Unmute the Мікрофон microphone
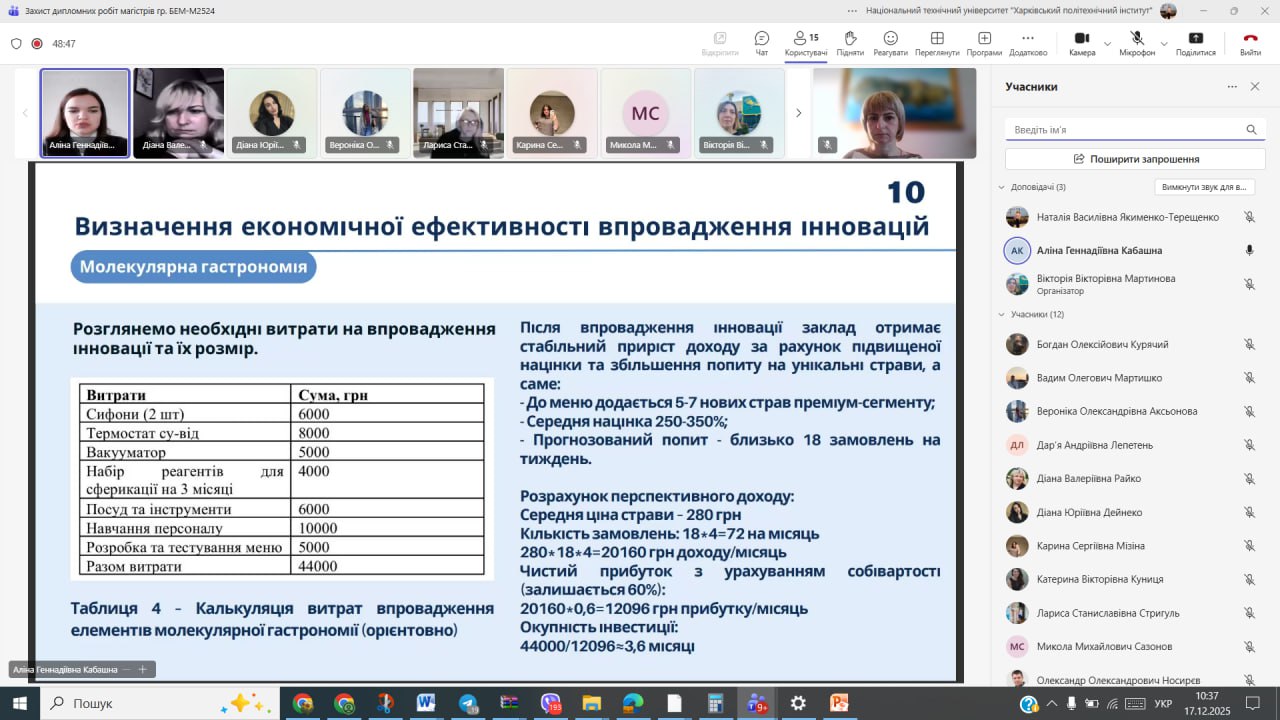1280x720 pixels. pyautogui.click(x=1136, y=43)
